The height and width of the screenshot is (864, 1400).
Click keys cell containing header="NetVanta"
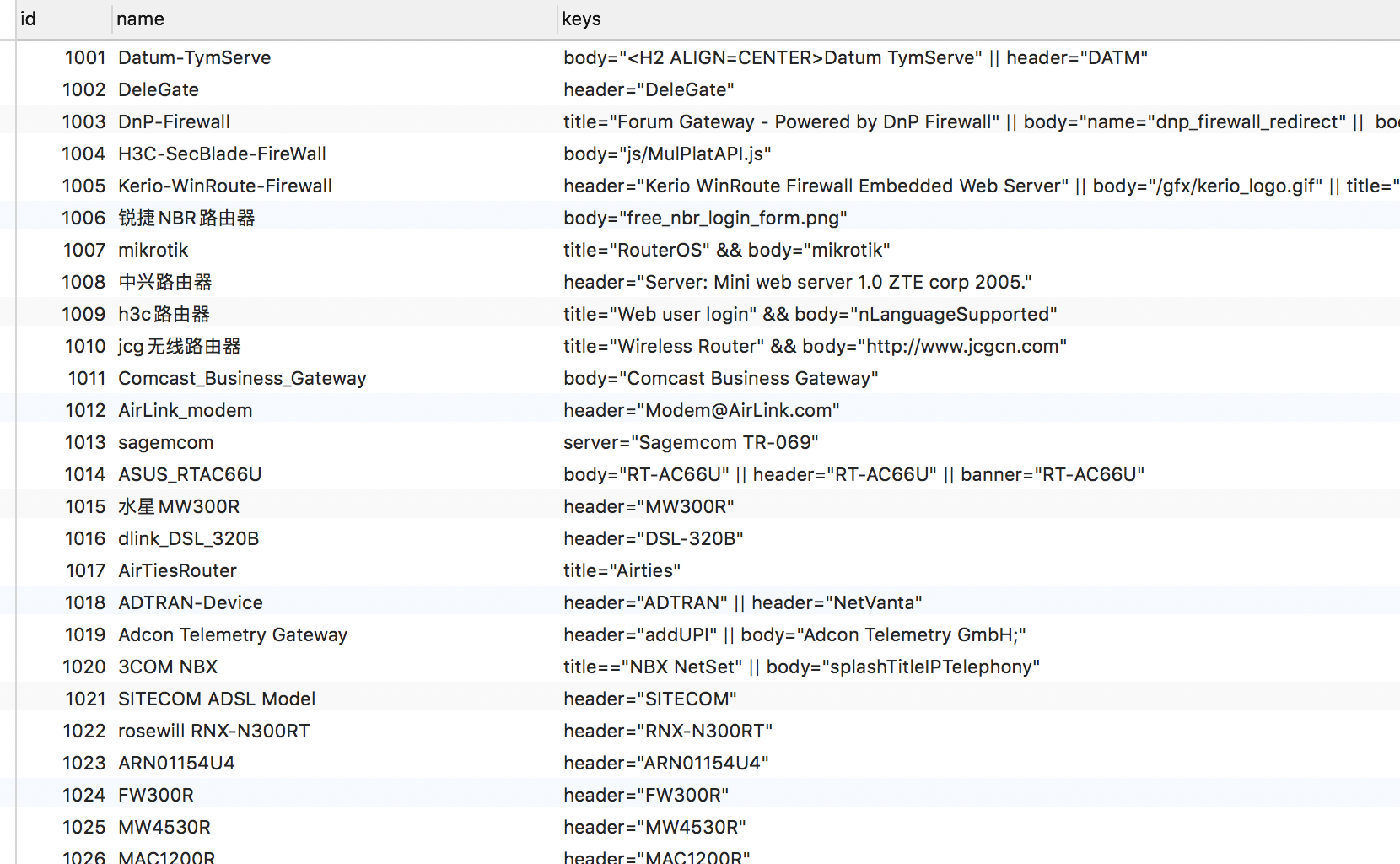tap(979, 602)
